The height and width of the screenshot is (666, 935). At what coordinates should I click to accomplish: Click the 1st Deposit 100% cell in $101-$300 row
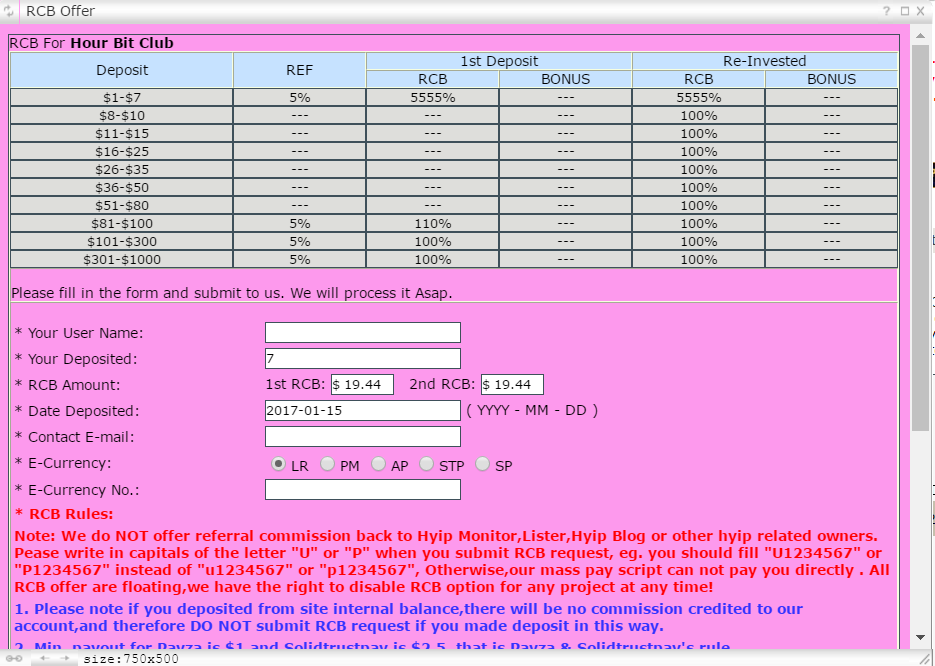pos(433,241)
